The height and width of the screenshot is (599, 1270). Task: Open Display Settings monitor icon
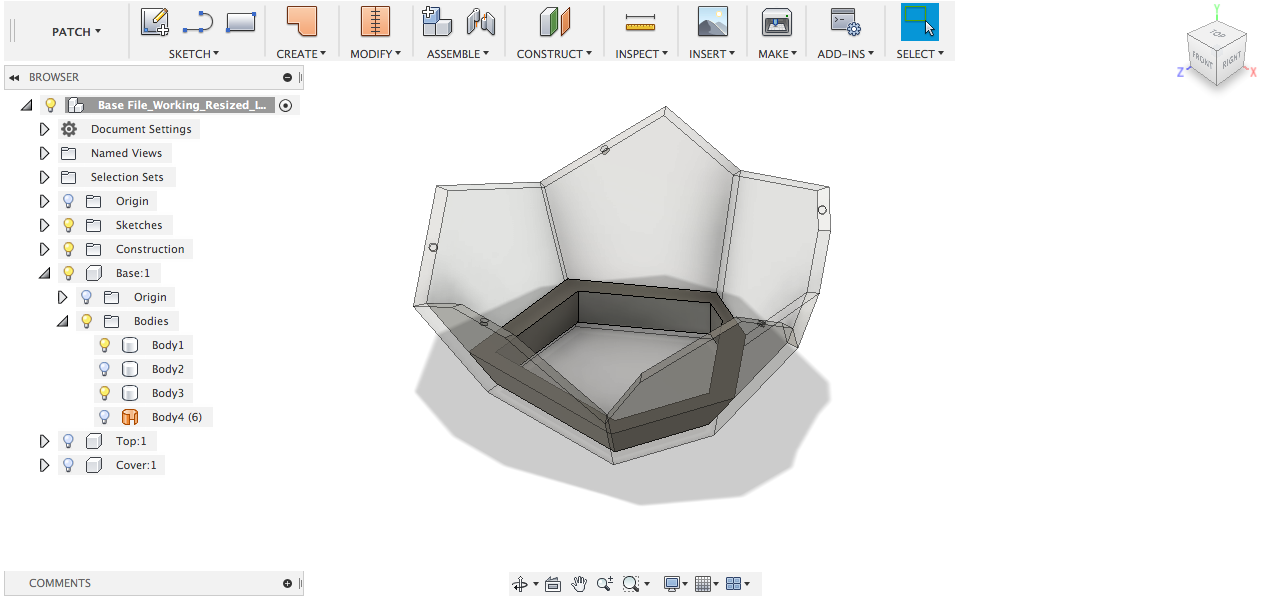672,584
